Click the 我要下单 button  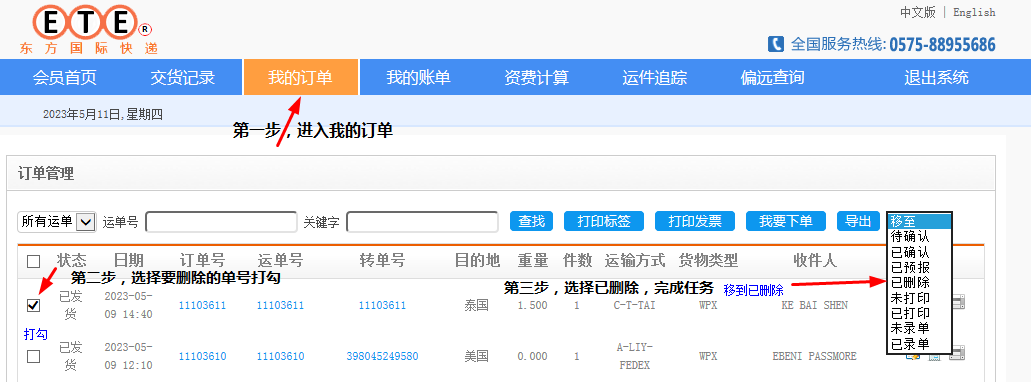(x=786, y=222)
